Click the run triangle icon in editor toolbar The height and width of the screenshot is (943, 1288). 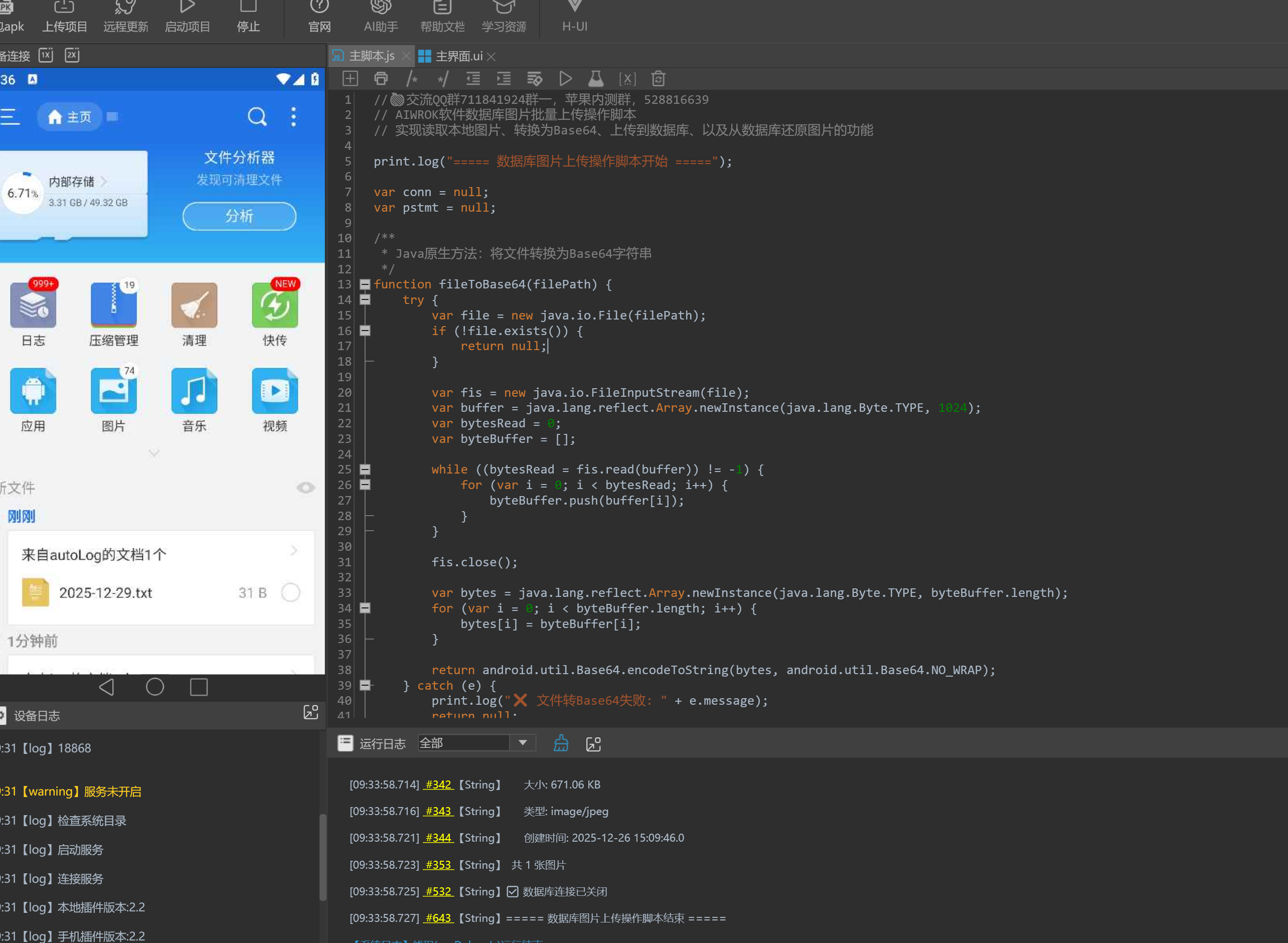[x=566, y=79]
